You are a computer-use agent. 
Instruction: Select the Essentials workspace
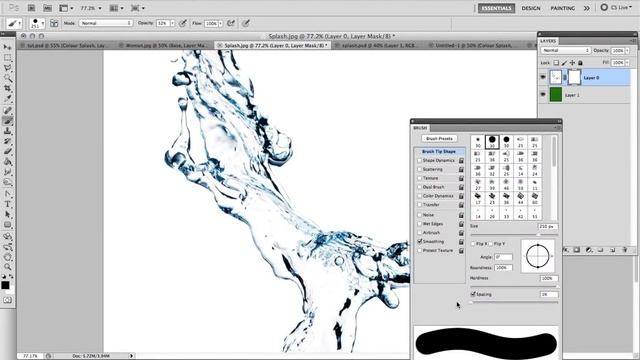point(496,8)
